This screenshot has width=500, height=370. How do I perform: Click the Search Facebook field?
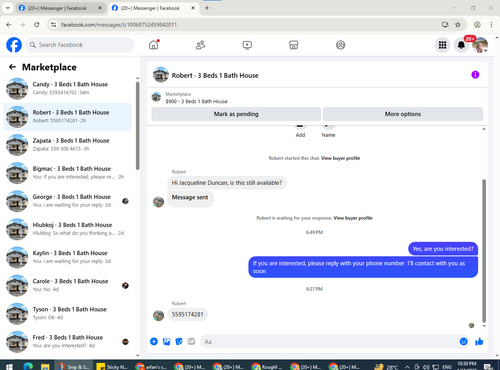click(80, 45)
